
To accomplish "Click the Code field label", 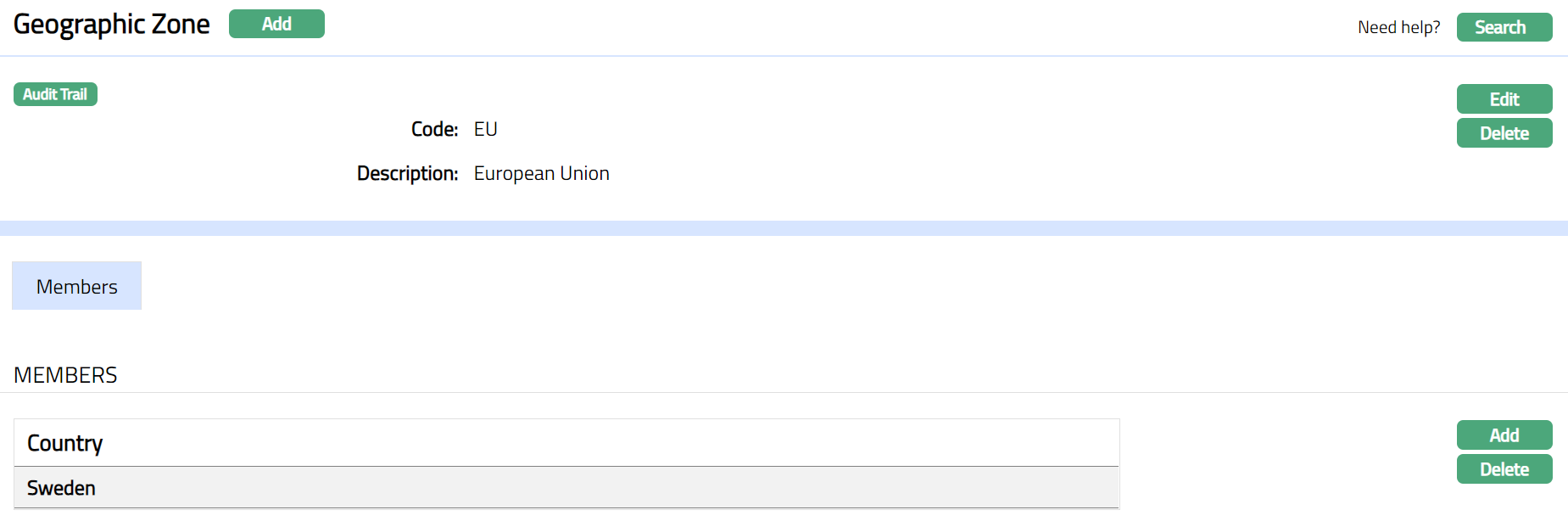I will (434, 129).
